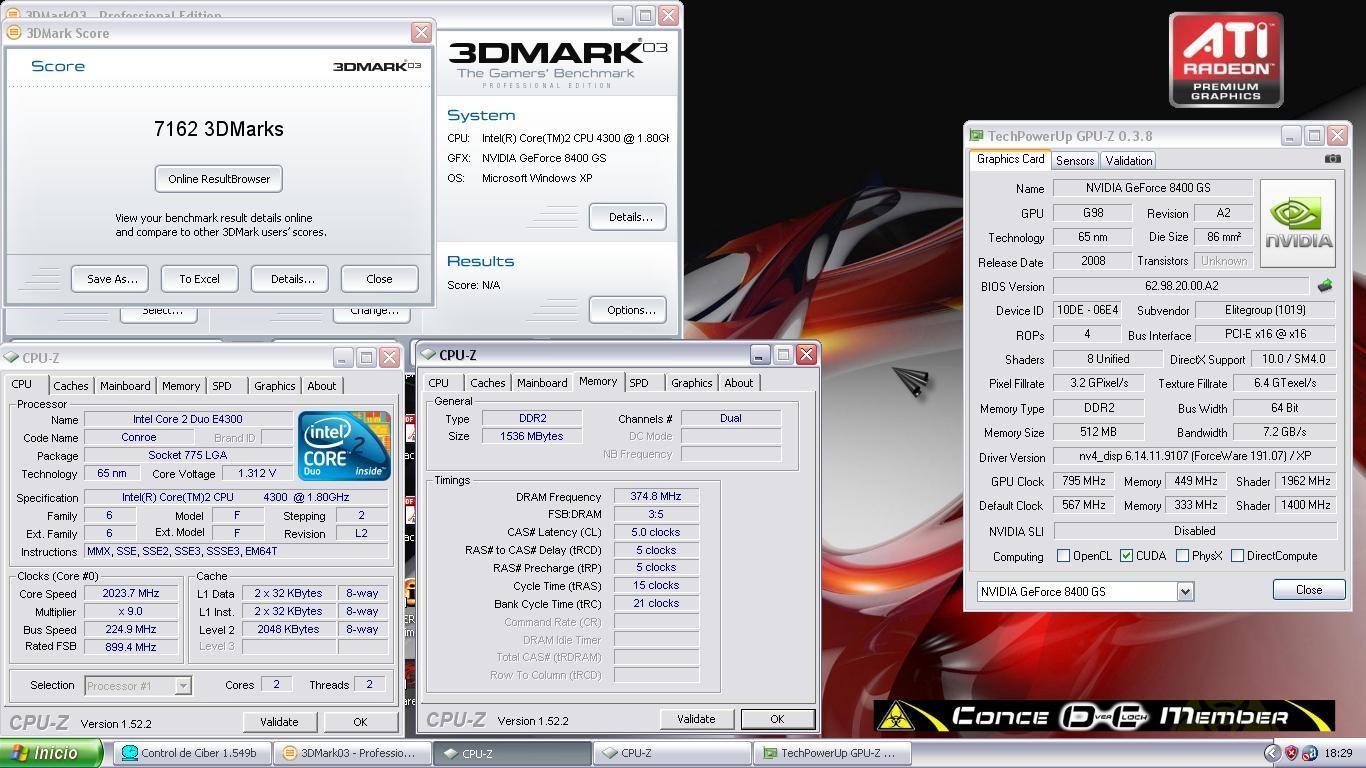The image size is (1366, 768).
Task: Enable the DirectCompute checkbox
Action: 1237,556
